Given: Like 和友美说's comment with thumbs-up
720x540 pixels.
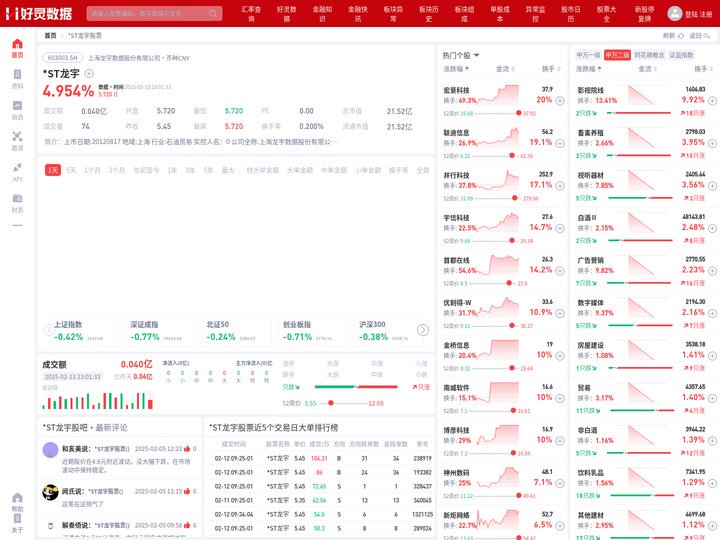Looking at the screenshot, I should (187, 449).
